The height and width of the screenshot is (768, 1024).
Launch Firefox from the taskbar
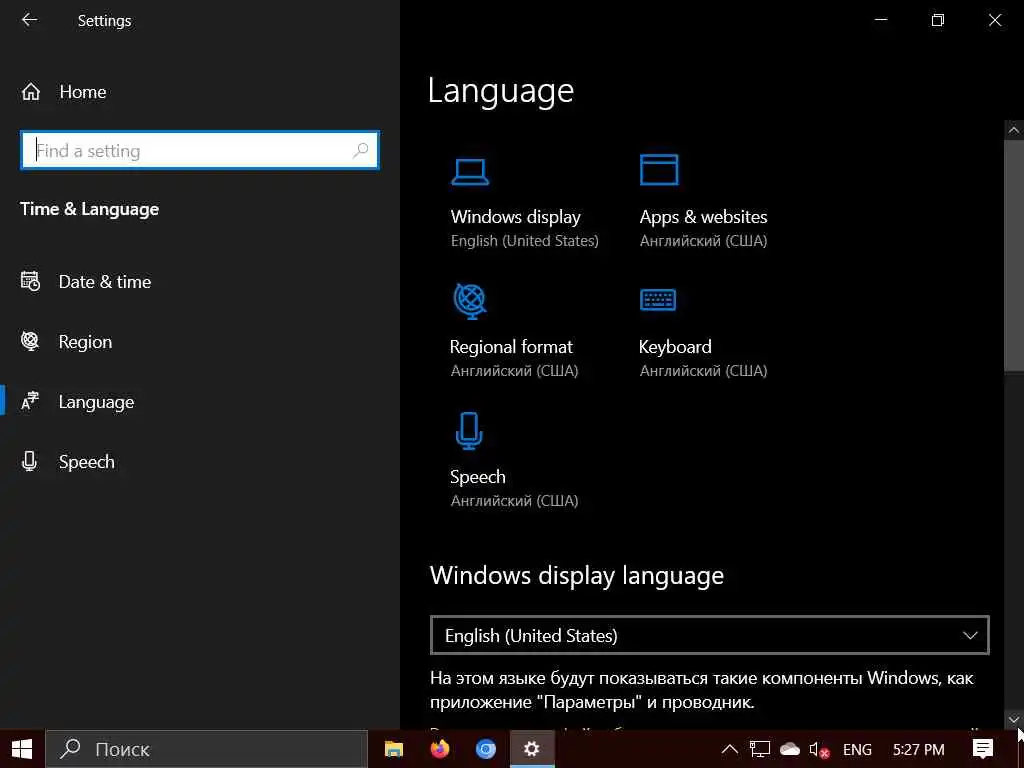[x=440, y=749]
